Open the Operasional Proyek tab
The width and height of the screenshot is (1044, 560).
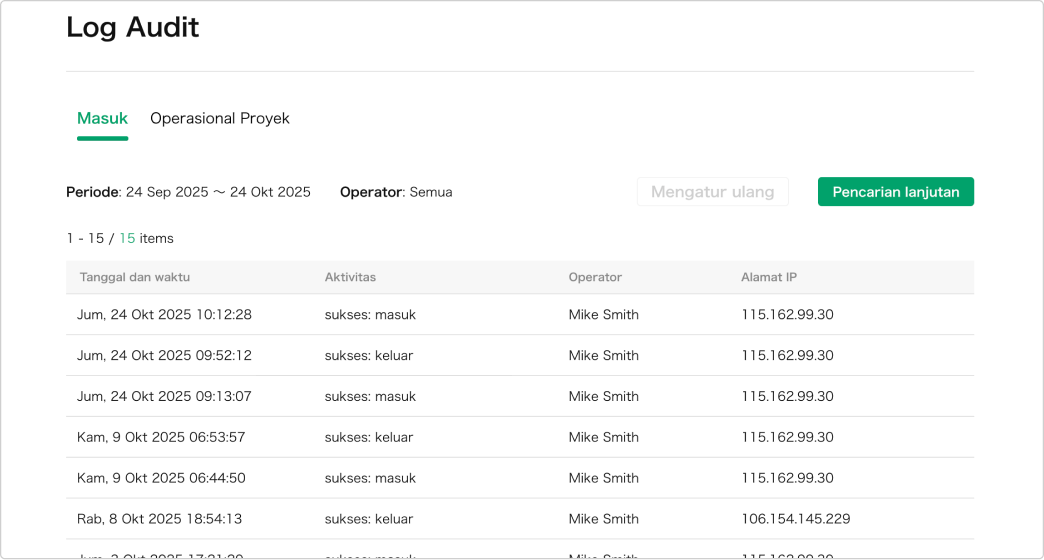point(220,118)
